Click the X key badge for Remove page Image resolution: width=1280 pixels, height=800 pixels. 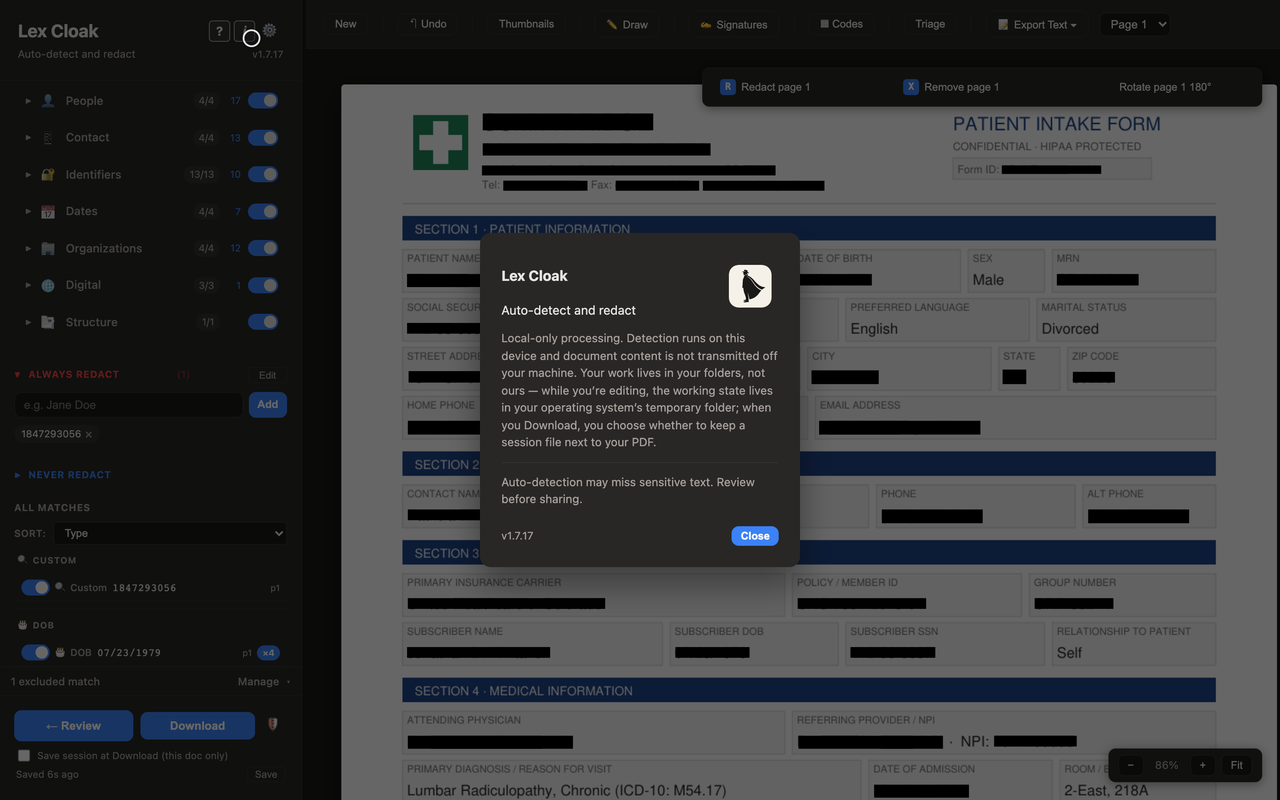click(x=910, y=87)
